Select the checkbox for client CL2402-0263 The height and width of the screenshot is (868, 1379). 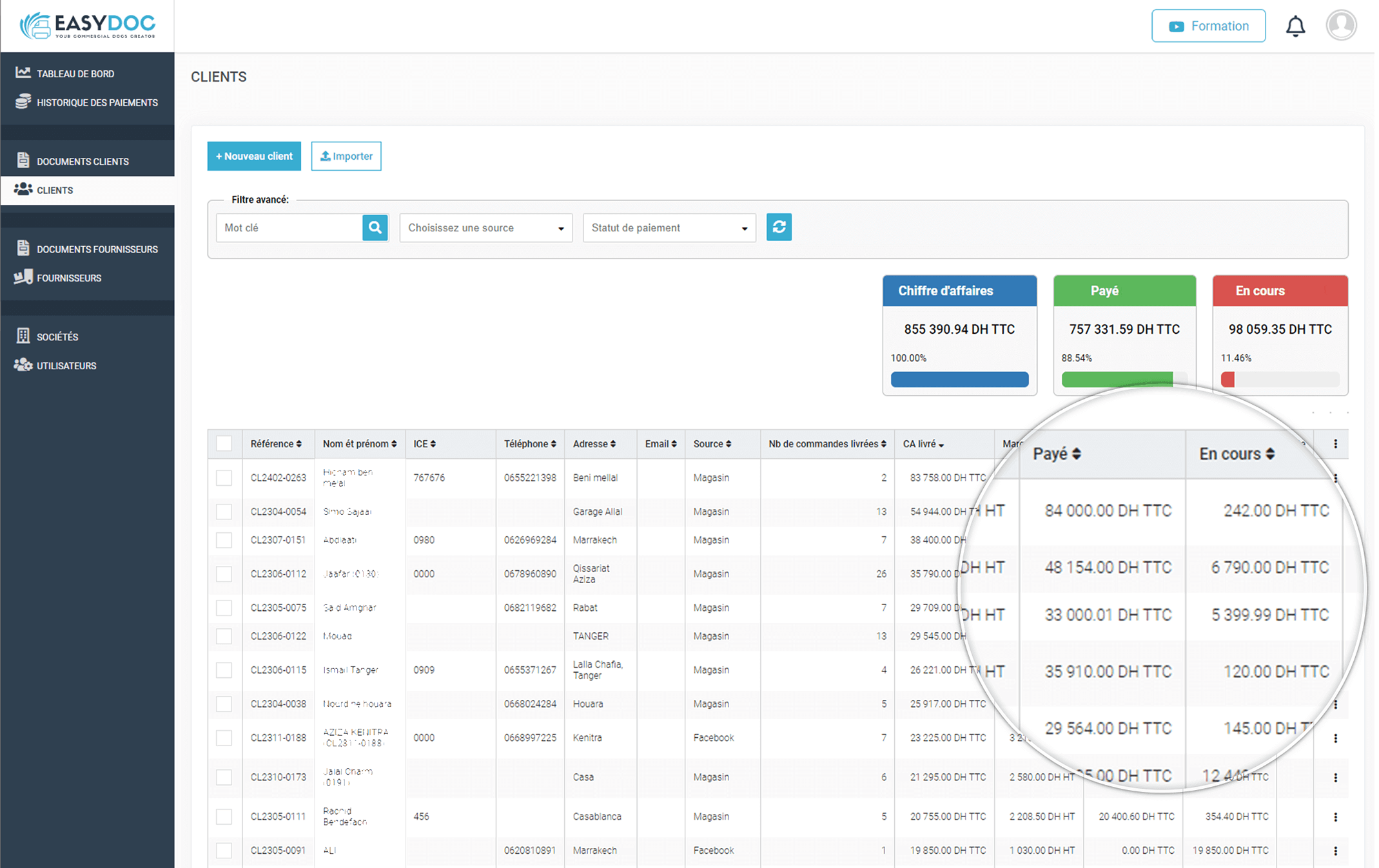[224, 477]
